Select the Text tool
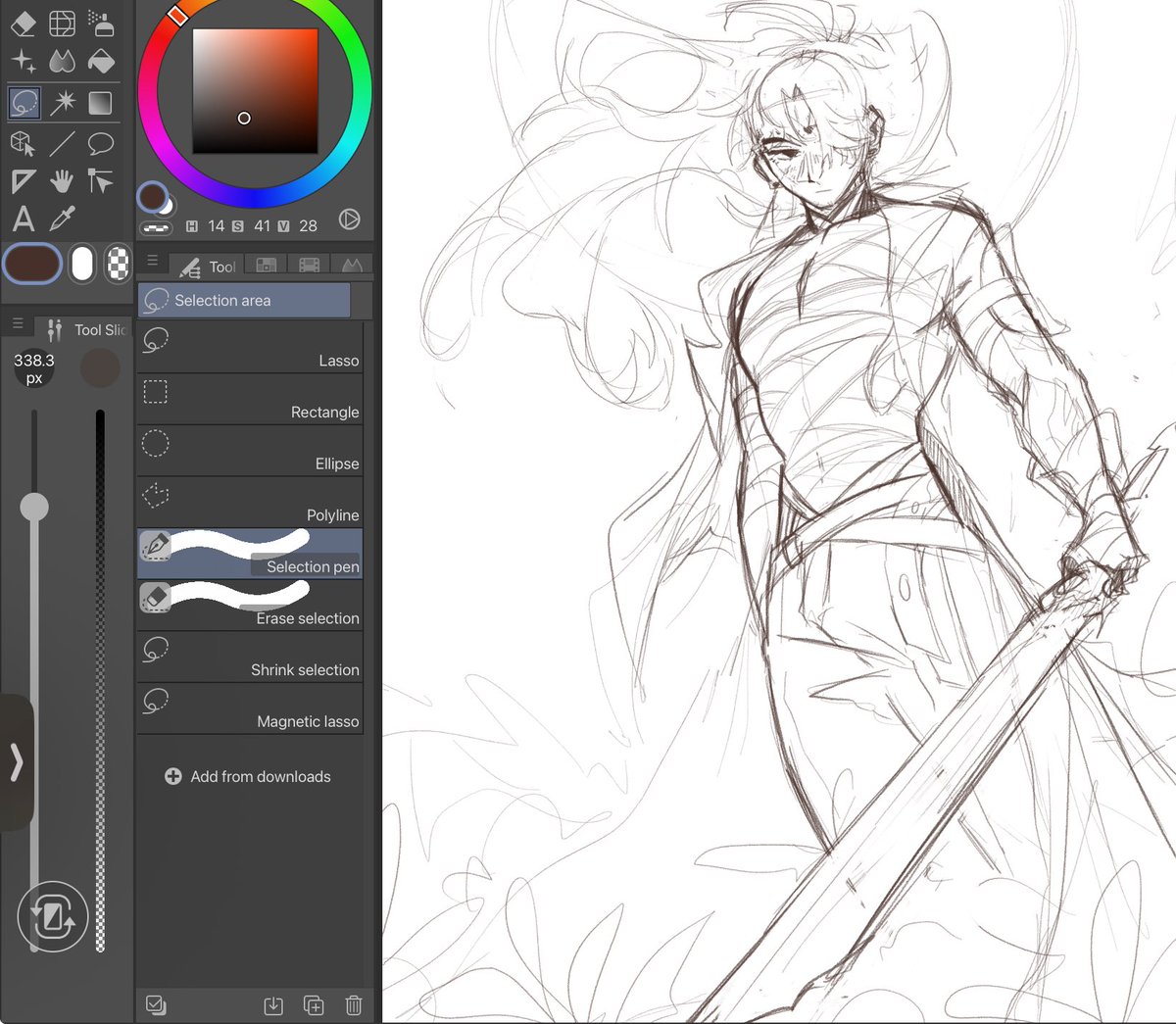Image resolution: width=1176 pixels, height=1024 pixels. (x=24, y=219)
